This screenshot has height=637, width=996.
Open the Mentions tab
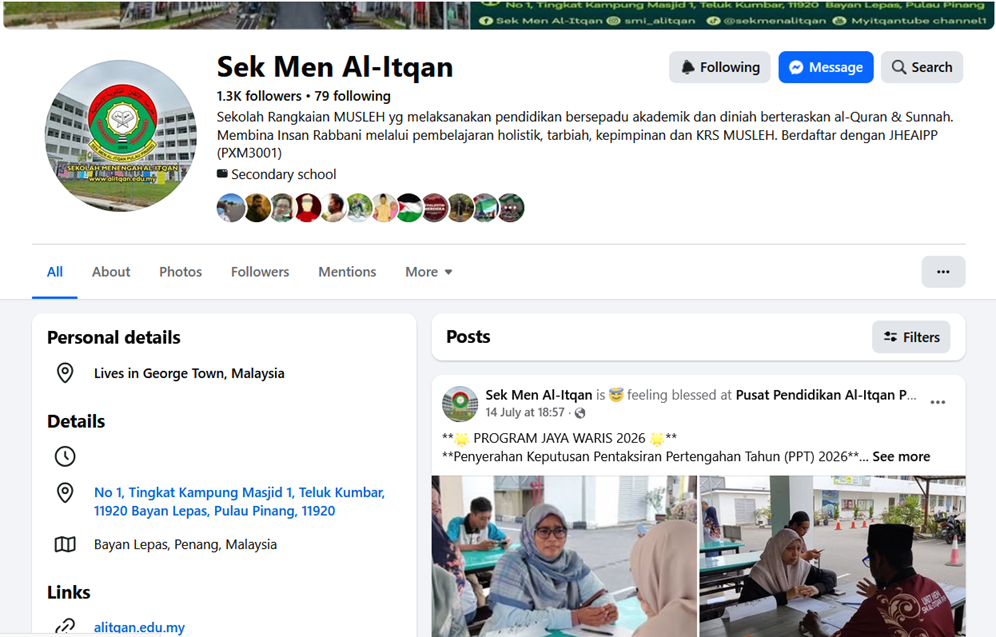(x=347, y=272)
